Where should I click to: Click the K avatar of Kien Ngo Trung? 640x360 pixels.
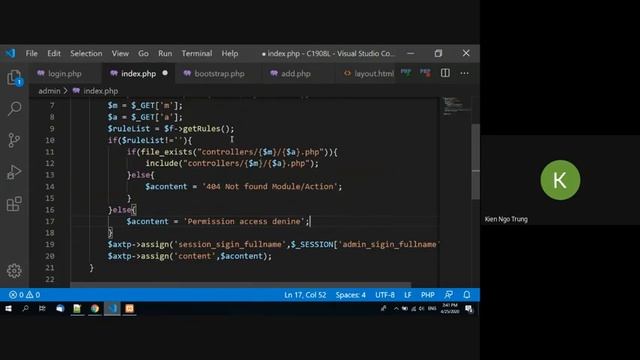point(560,180)
